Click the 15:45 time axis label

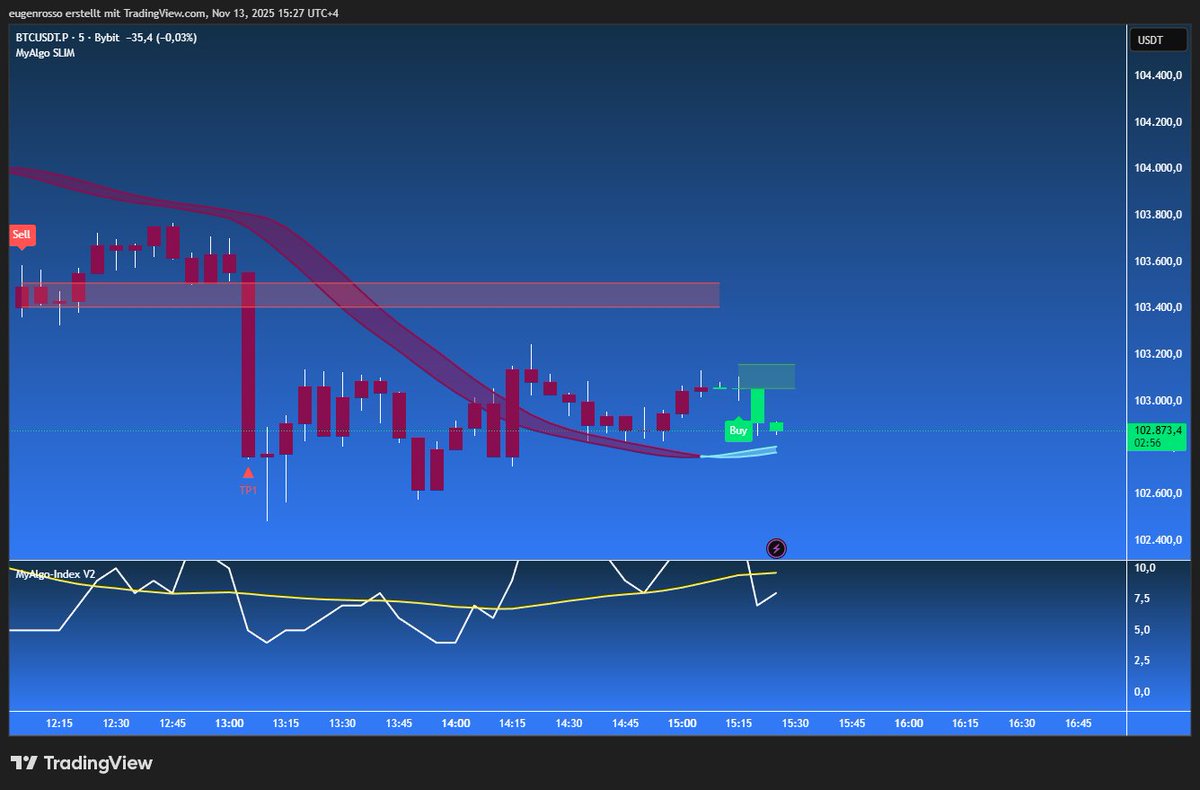pyautogui.click(x=852, y=723)
